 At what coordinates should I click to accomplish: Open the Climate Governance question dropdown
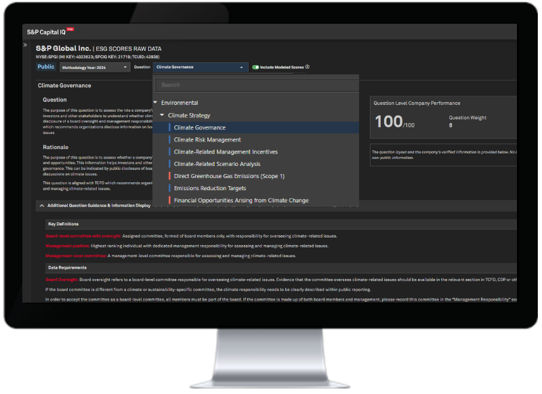tap(200, 67)
